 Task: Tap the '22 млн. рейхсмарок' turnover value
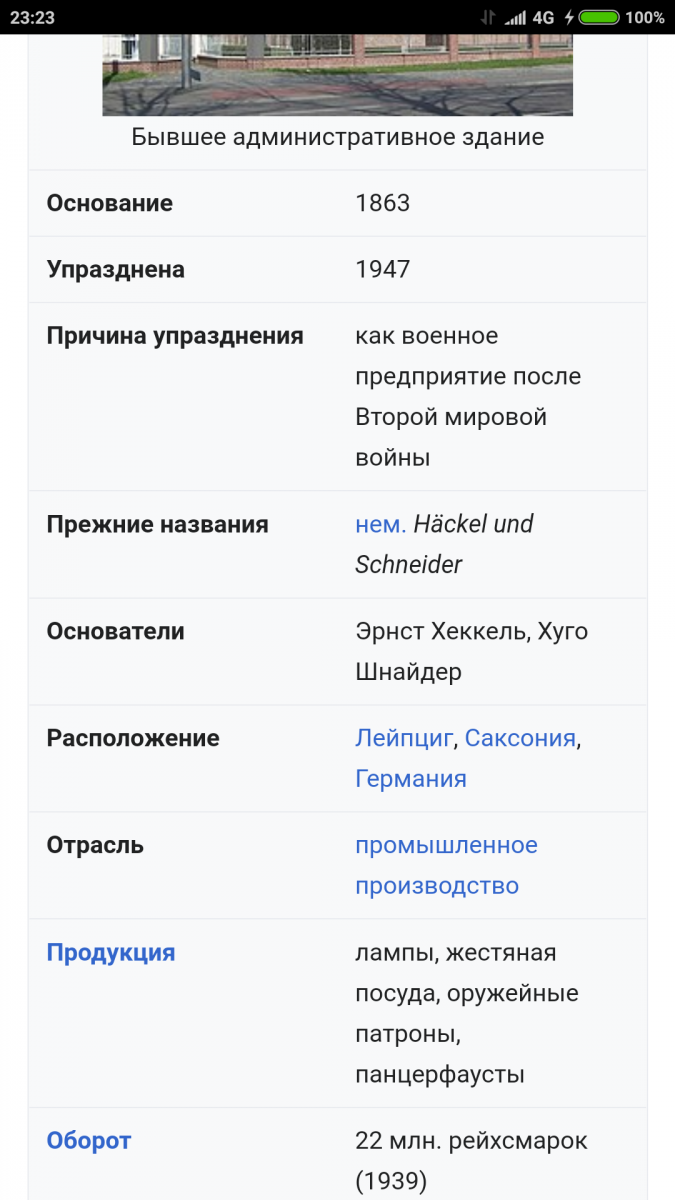point(472,1140)
